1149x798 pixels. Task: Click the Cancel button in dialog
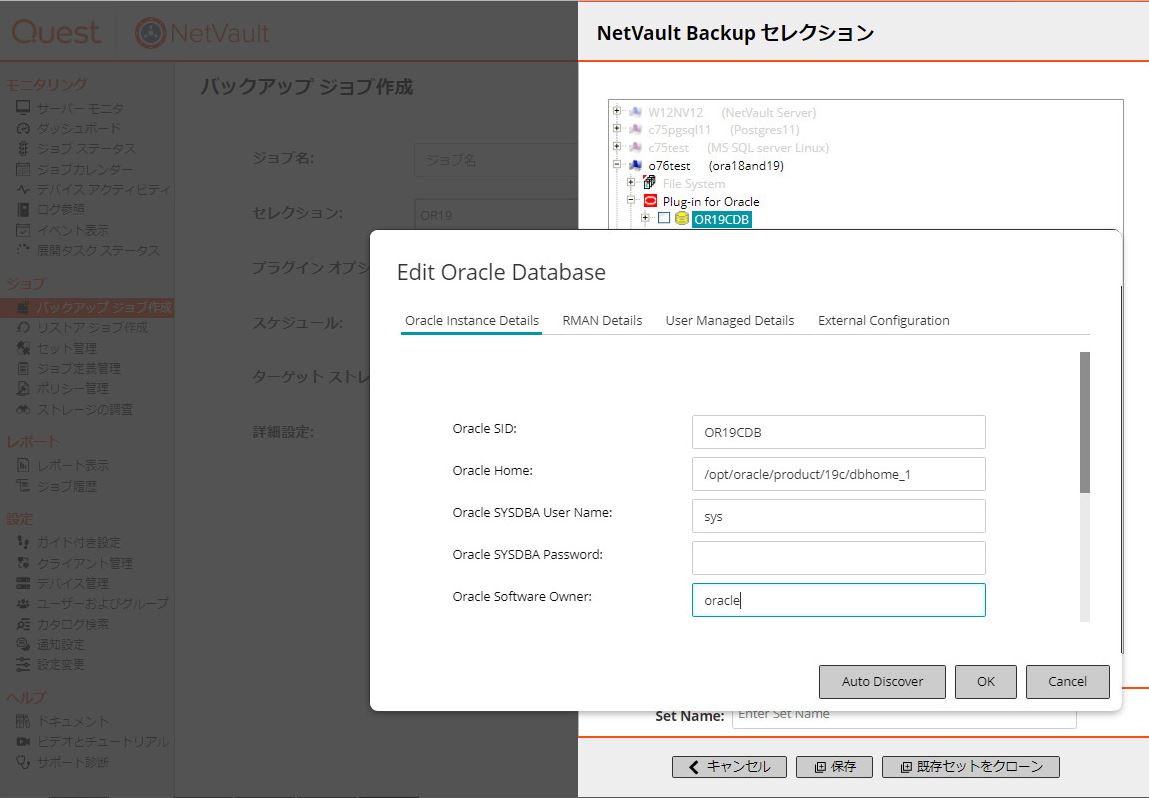[1067, 681]
